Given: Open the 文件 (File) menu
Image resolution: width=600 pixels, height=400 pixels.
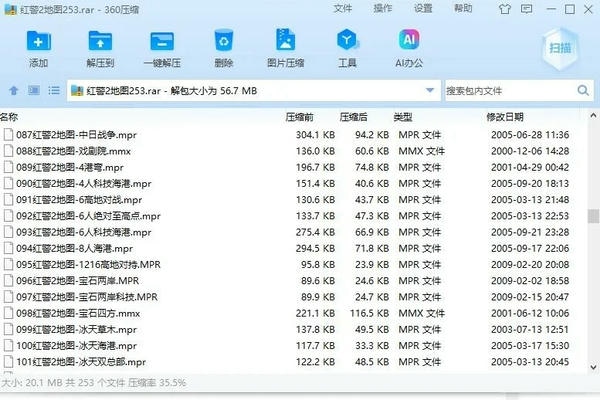Looking at the screenshot, I should tap(342, 8).
